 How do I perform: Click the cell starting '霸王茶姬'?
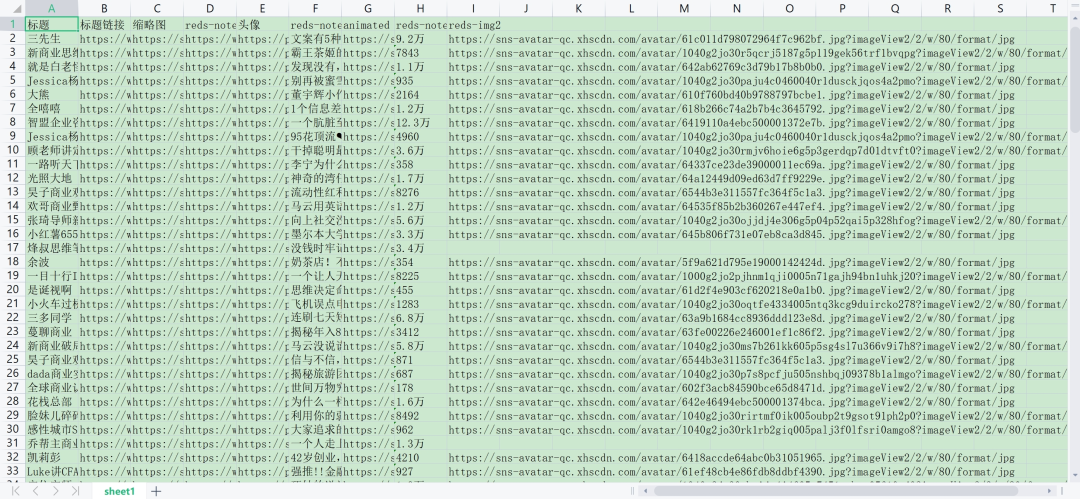315,52
